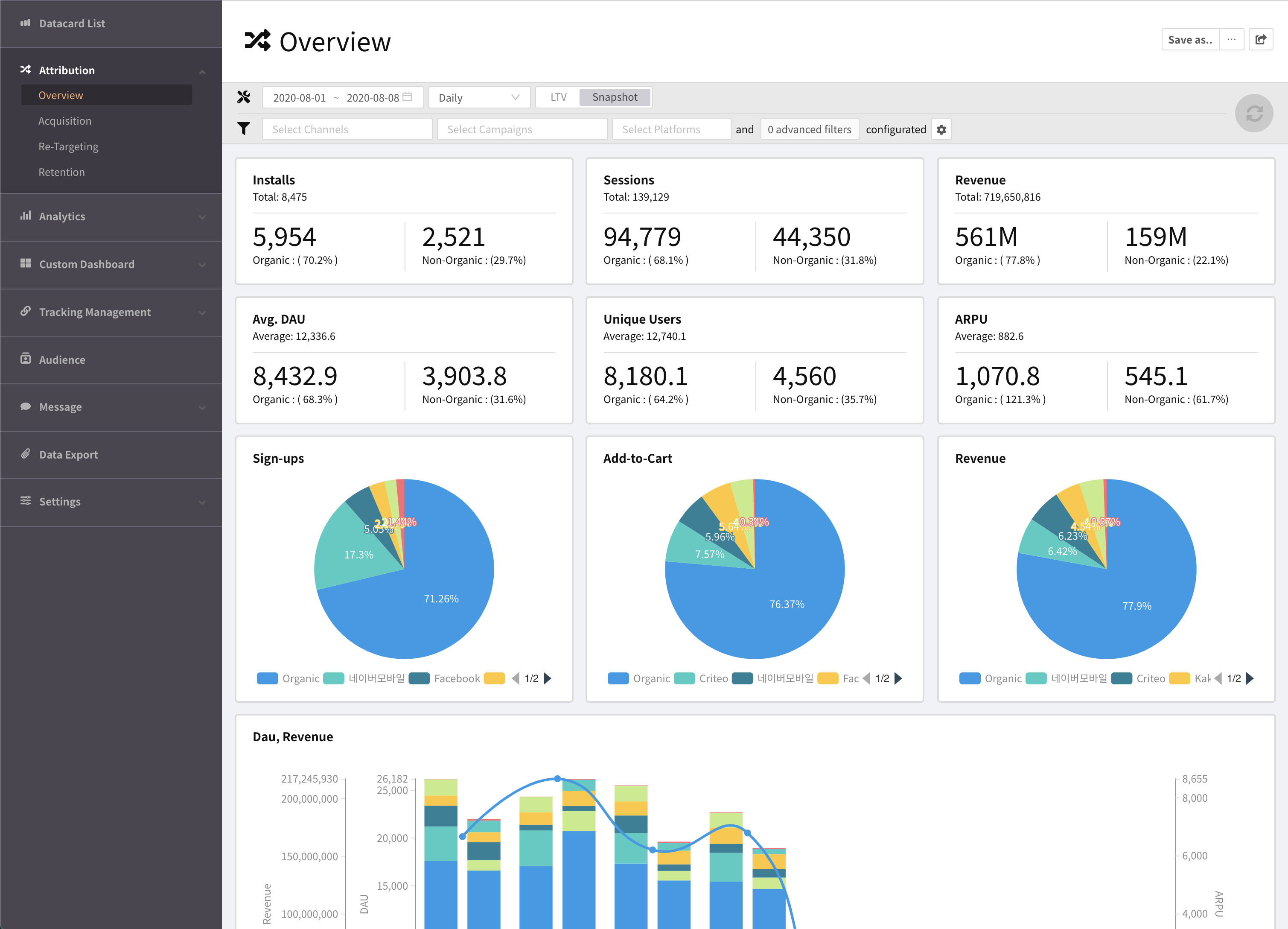Click Criteo color swatch in Revenue legend
Screen dimensions: 1288x929
pyautogui.click(x=1121, y=678)
